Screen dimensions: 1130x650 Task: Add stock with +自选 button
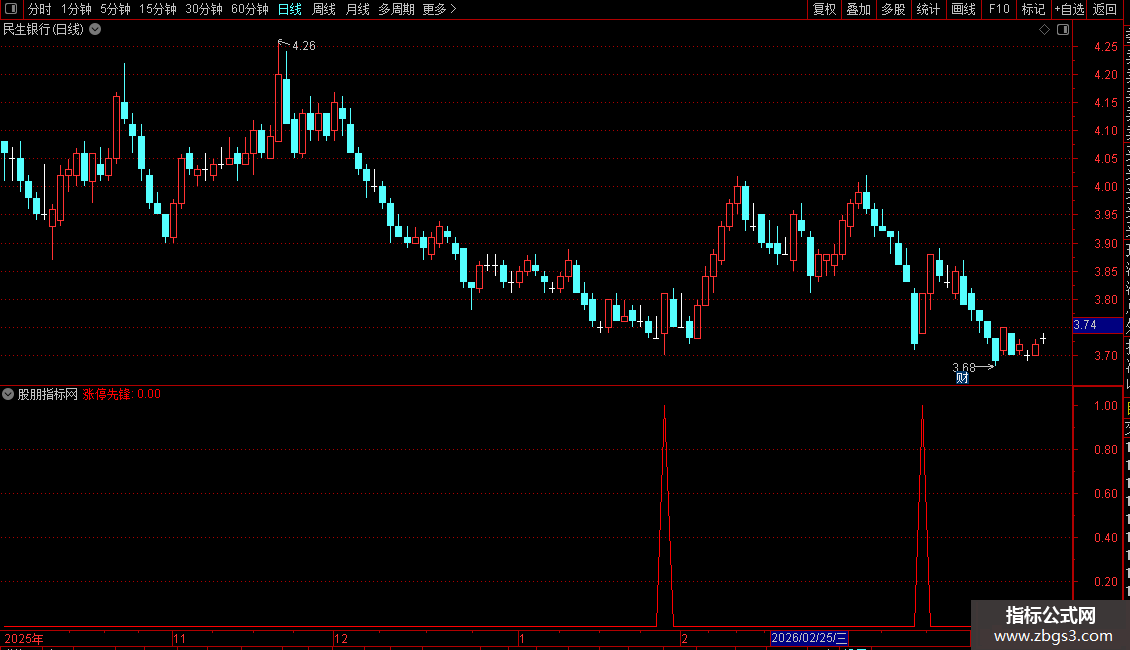1069,9
